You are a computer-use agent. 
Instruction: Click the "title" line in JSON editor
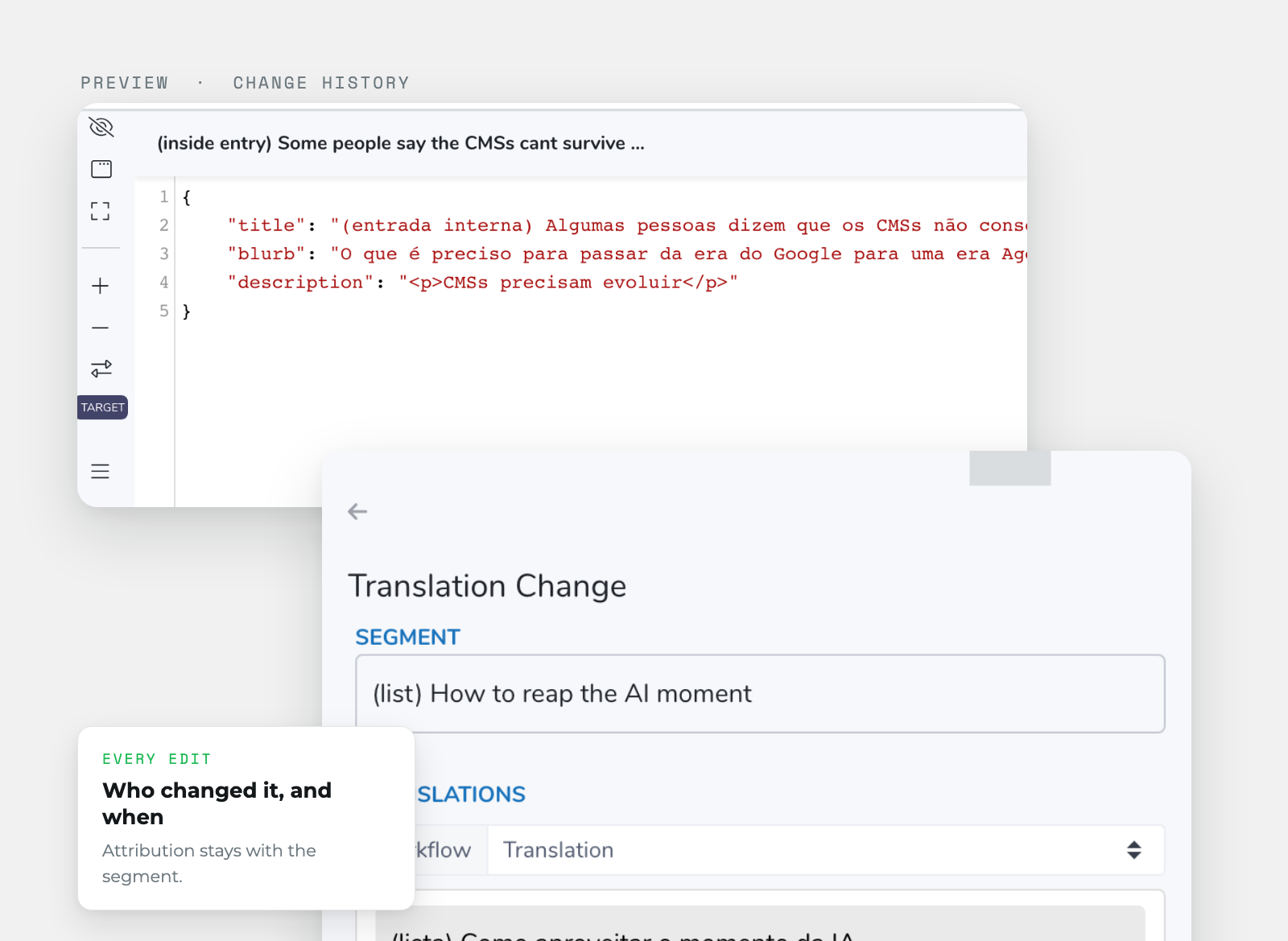(627, 225)
